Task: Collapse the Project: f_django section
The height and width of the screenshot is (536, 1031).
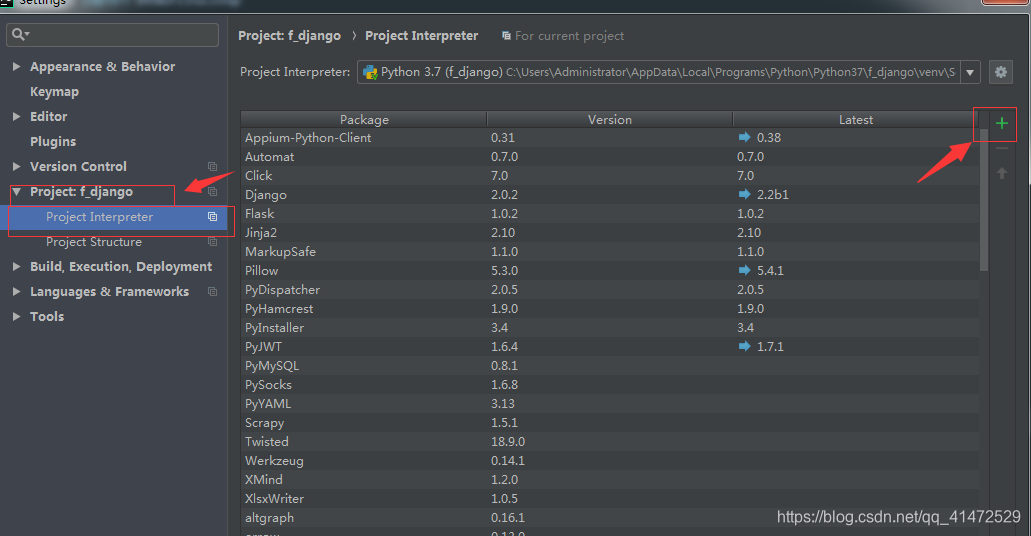Action: click(x=16, y=191)
